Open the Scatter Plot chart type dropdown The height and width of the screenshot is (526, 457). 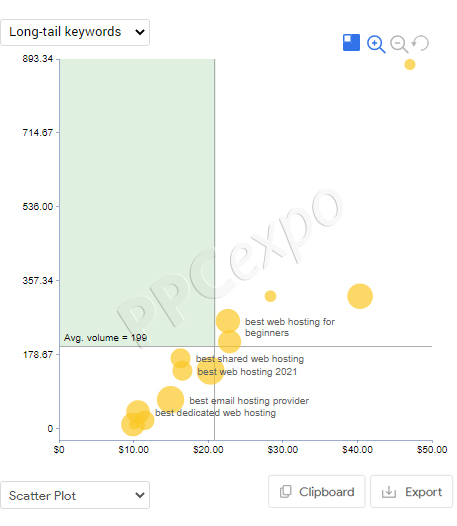tap(75, 495)
